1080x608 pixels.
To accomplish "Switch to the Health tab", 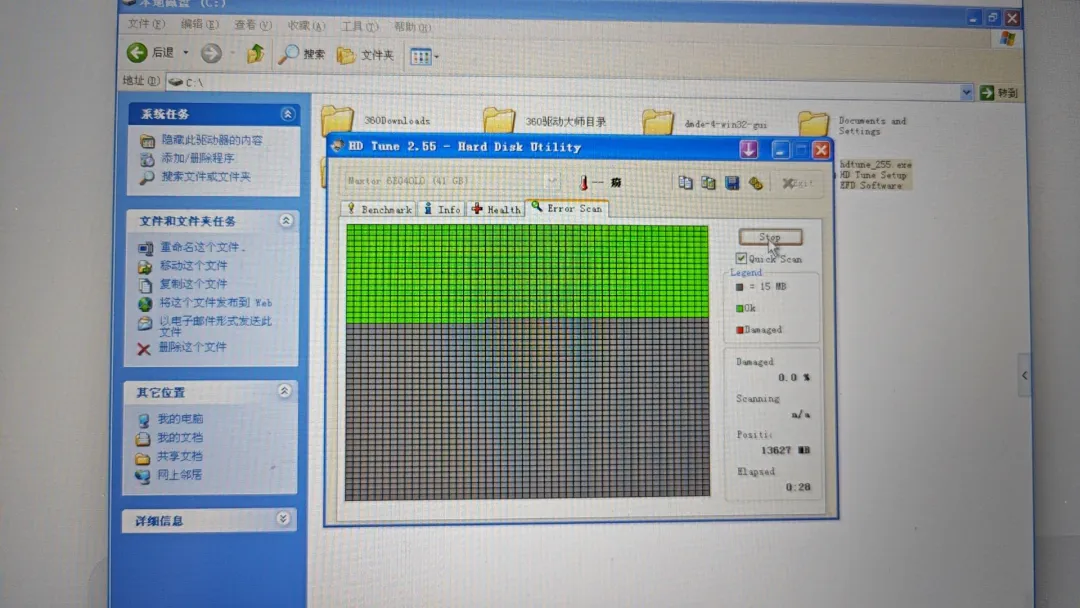I will click(x=496, y=209).
